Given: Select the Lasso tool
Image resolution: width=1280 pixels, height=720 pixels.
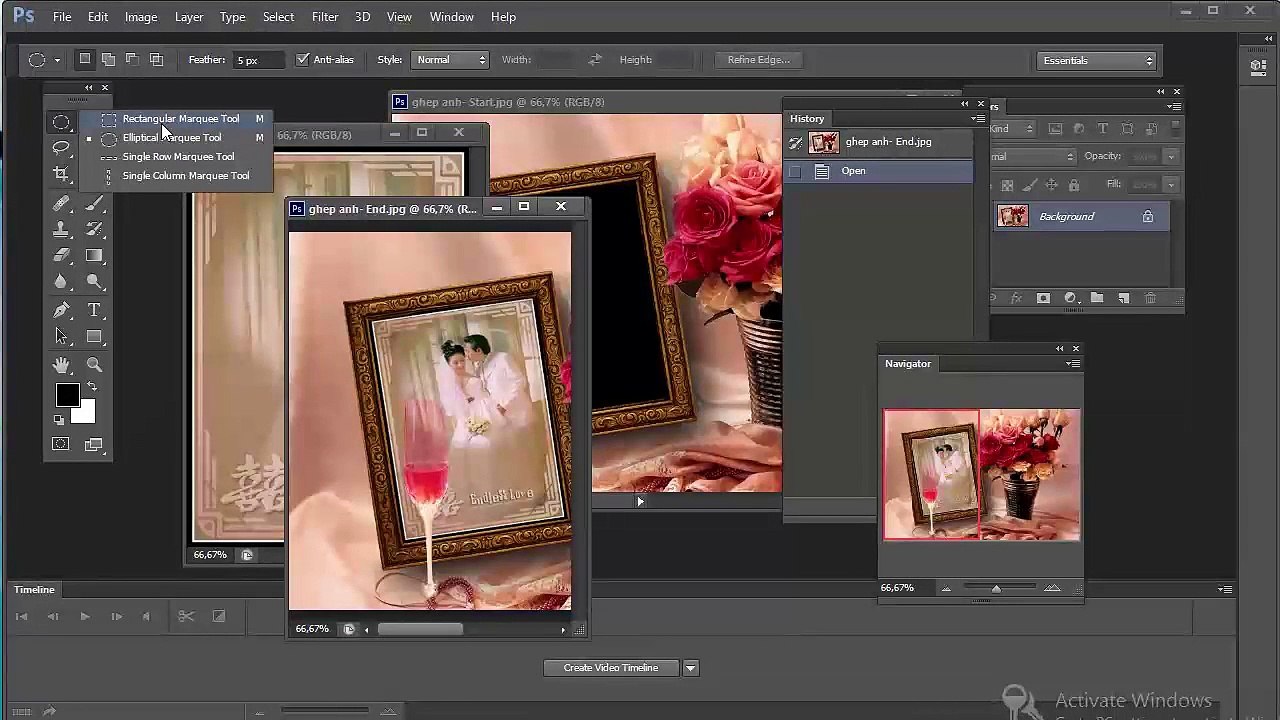Looking at the screenshot, I should pyautogui.click(x=61, y=148).
